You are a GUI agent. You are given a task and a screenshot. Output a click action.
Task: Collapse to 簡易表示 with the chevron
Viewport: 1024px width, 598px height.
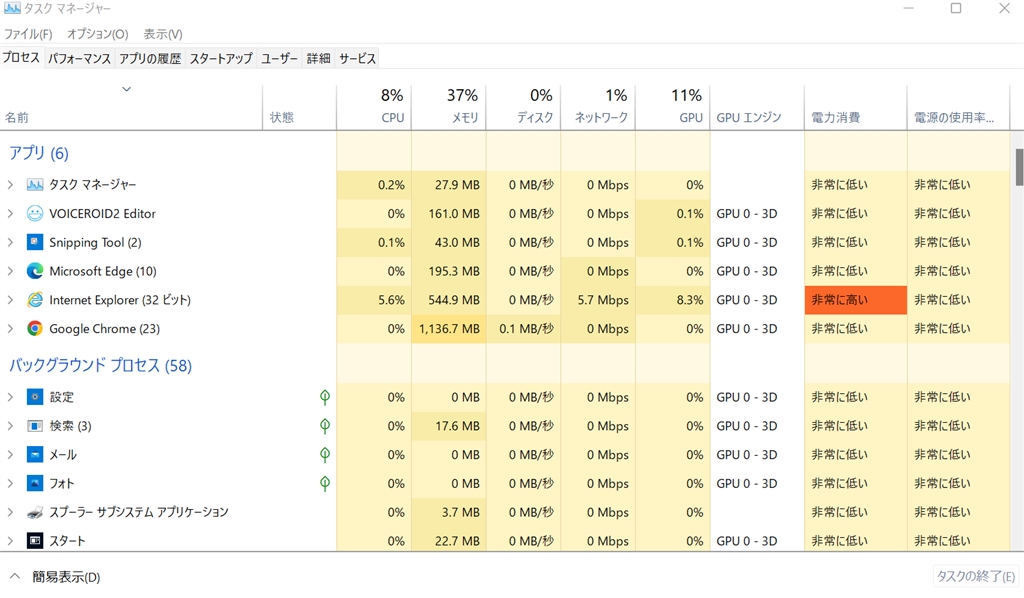click(x=15, y=577)
